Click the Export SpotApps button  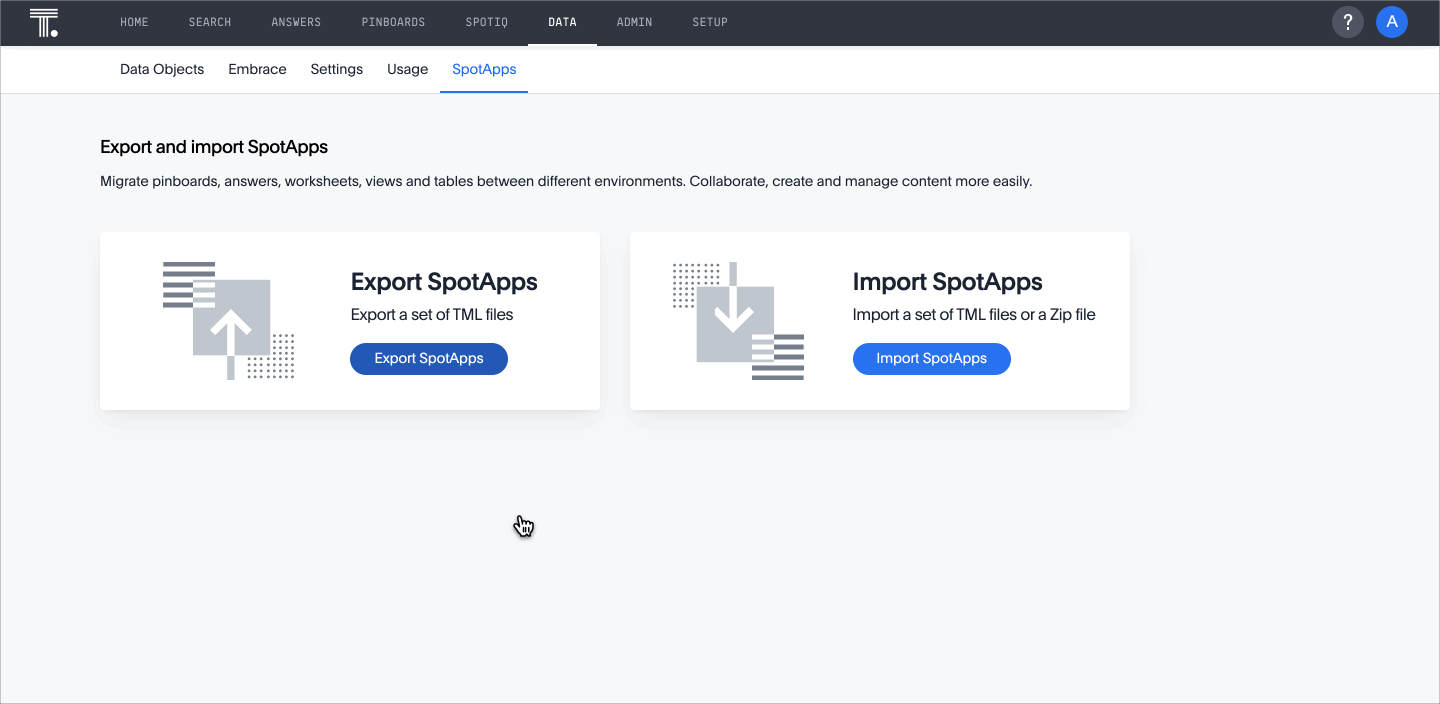[x=429, y=359]
